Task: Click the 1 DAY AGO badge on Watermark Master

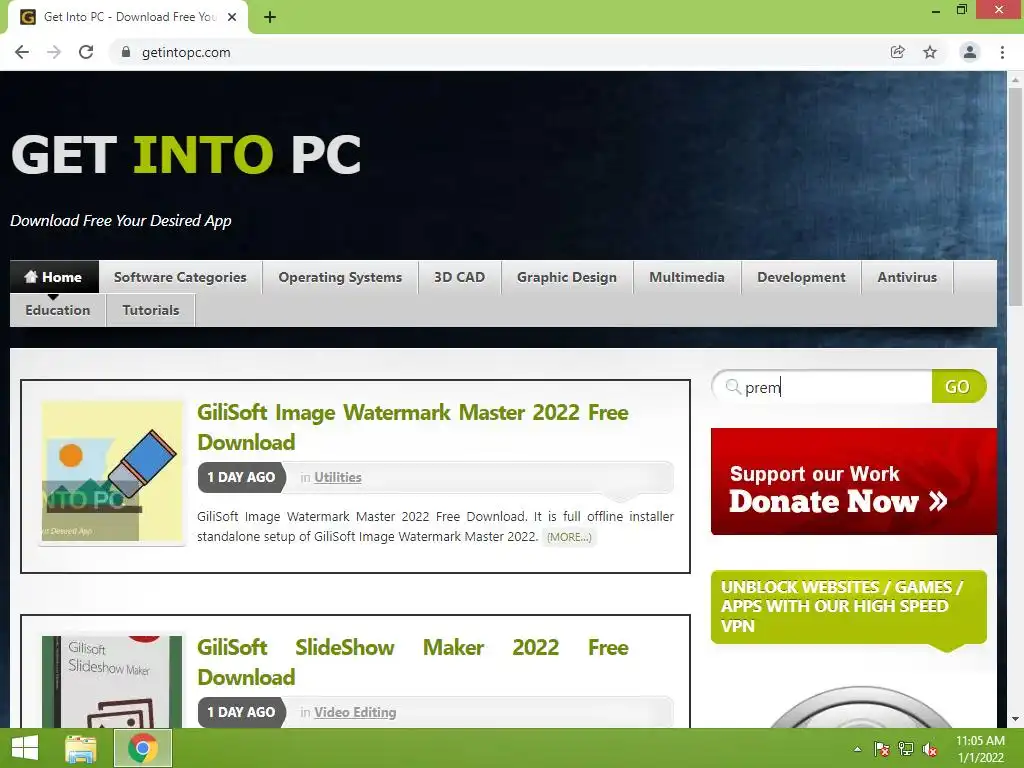Action: pyautogui.click(x=242, y=477)
